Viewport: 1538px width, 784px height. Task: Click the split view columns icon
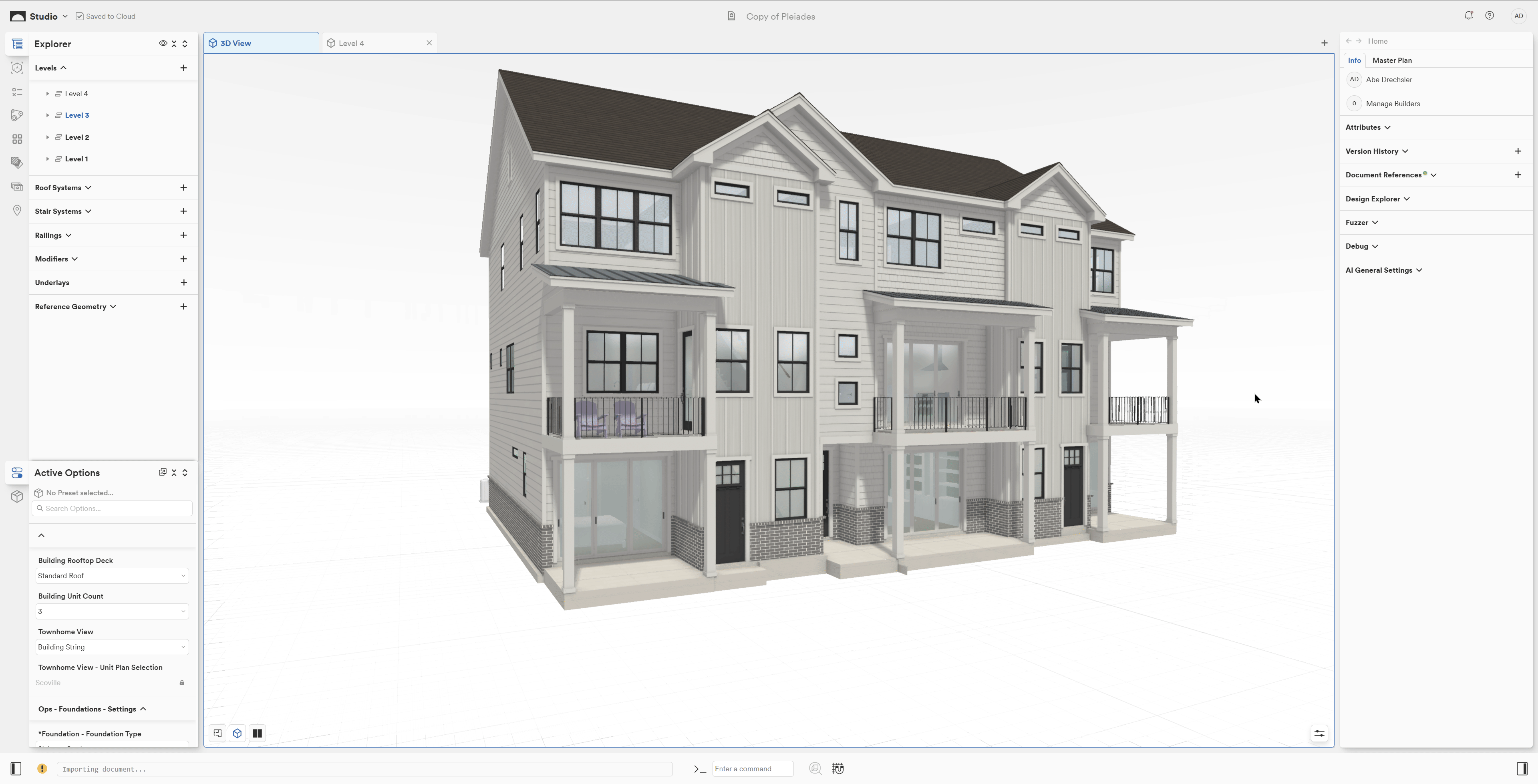[x=257, y=733]
